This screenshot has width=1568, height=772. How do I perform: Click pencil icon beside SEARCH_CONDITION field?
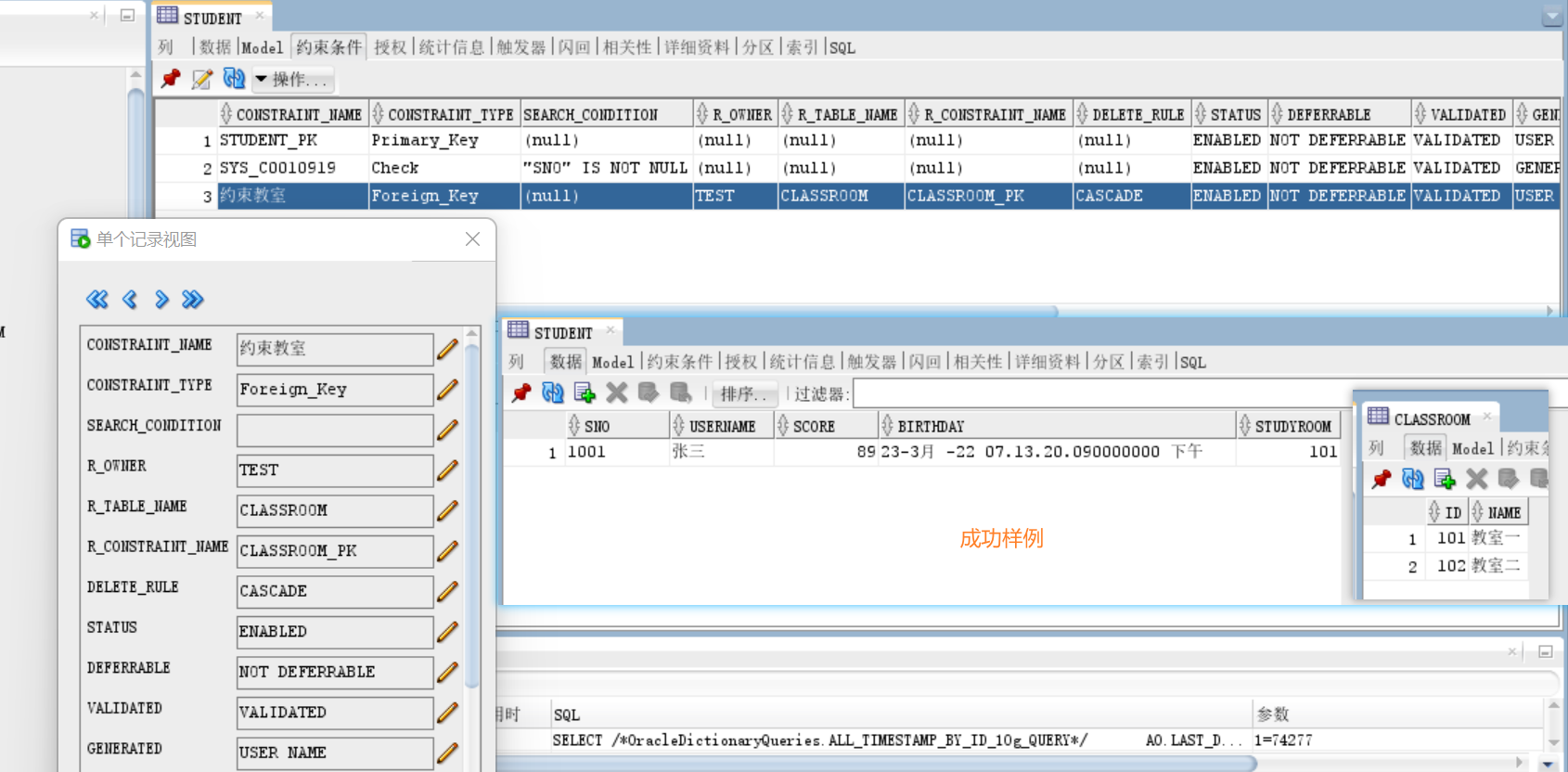point(447,430)
